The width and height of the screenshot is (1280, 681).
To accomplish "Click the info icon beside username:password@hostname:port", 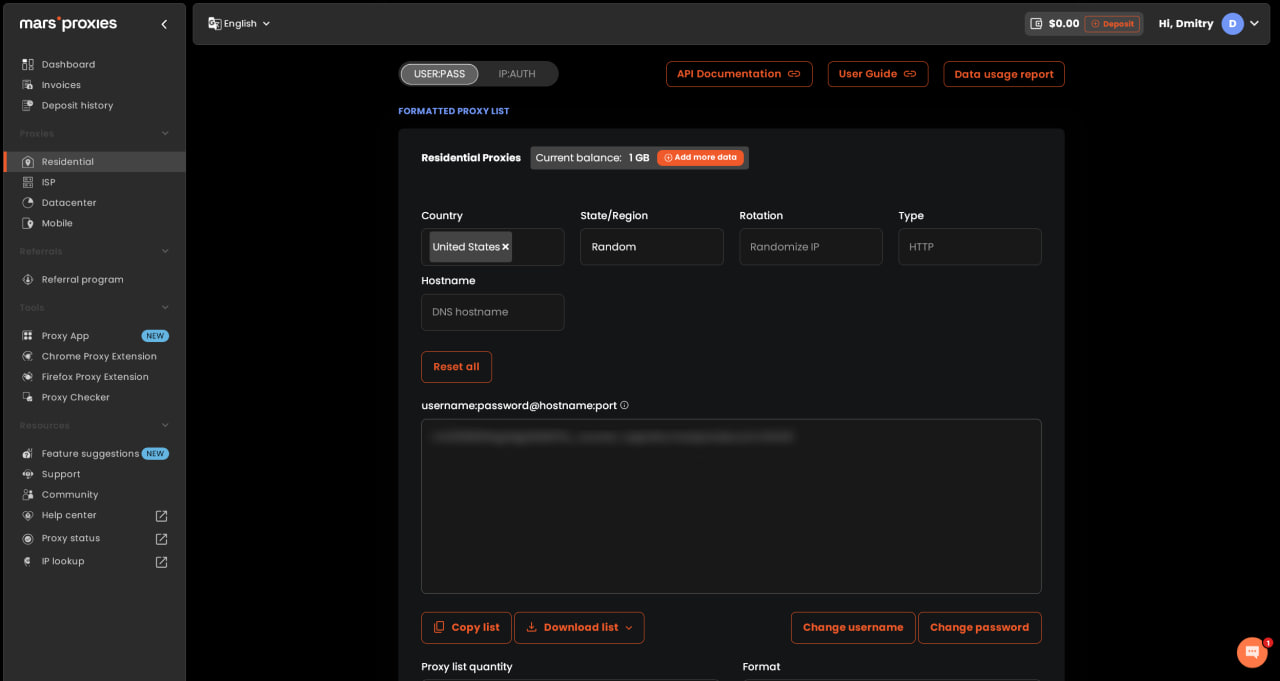I will [624, 405].
